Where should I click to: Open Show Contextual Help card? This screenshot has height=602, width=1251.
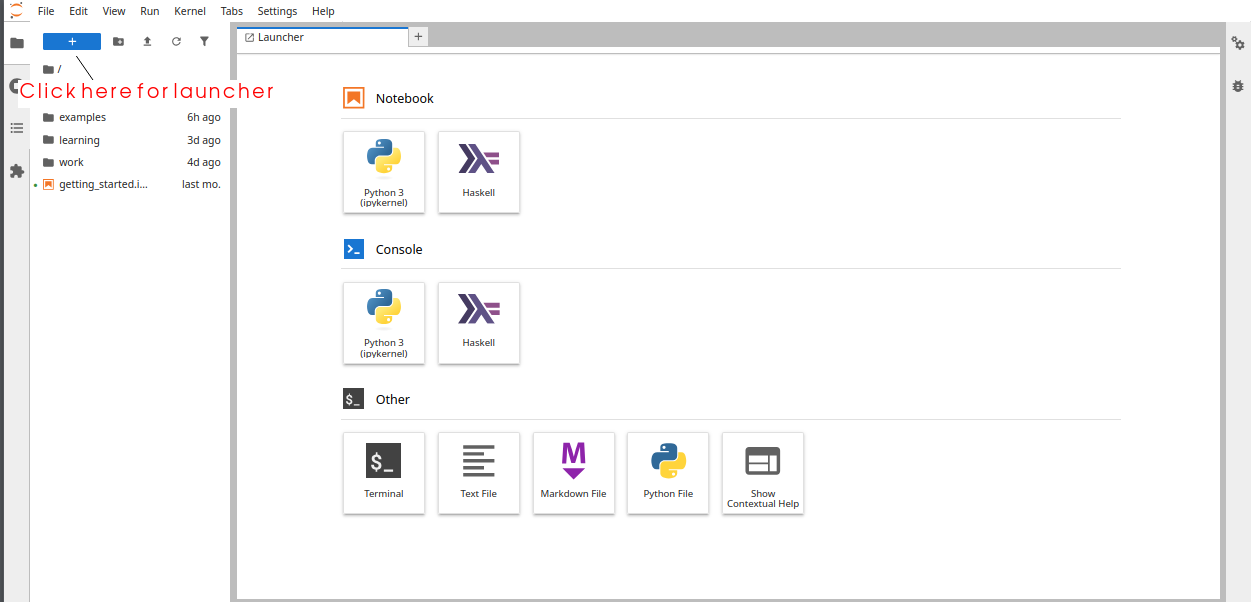(763, 473)
